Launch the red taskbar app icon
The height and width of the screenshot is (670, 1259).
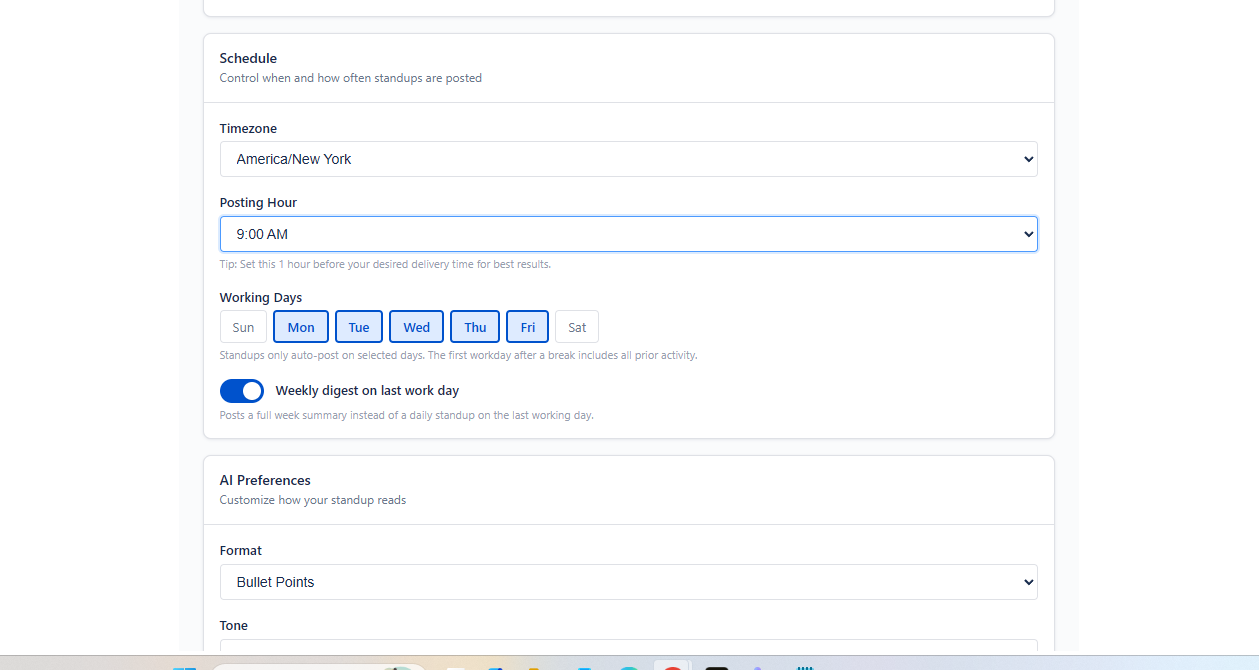point(672,666)
